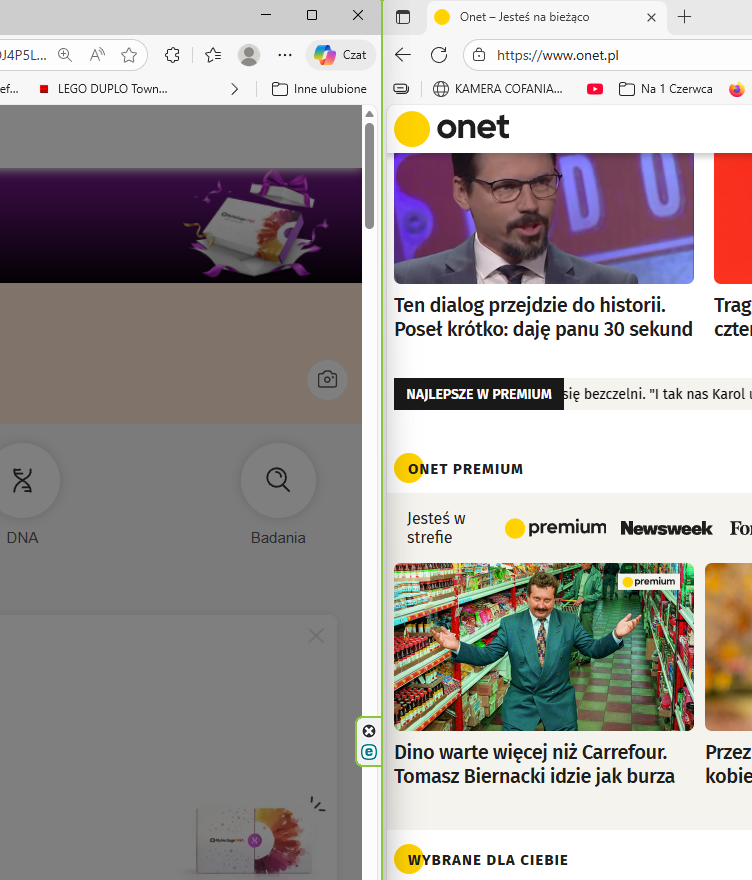Screen dimensions: 752x880
Task: Click the left page vertical scrollbar thumb
Action: pyautogui.click(x=369, y=176)
